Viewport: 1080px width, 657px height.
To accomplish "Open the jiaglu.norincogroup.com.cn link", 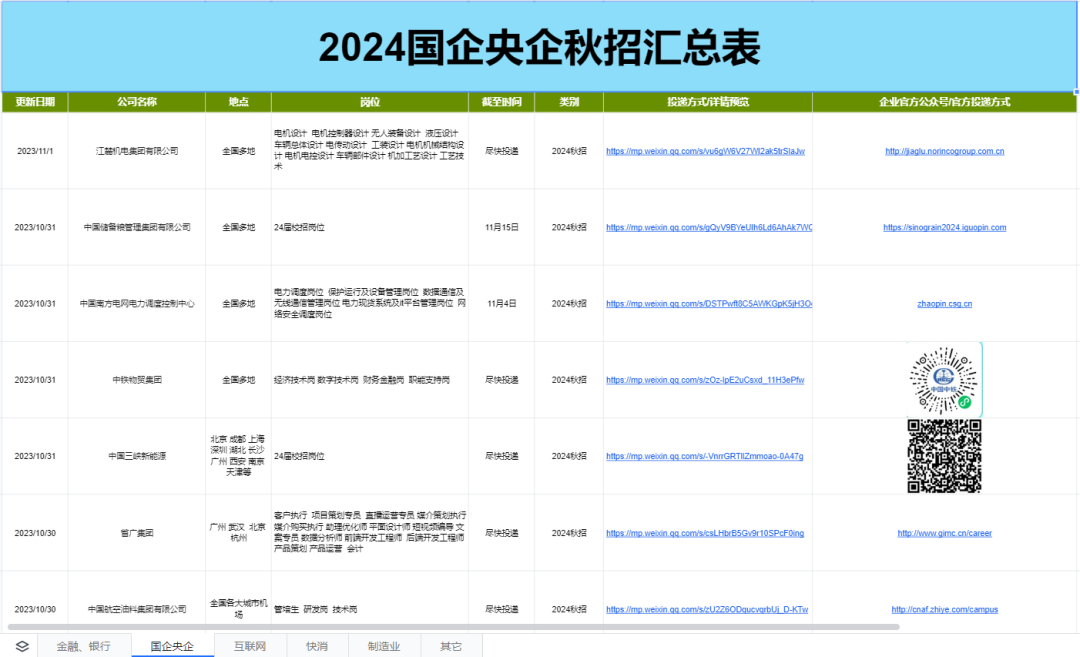I will pyautogui.click(x=944, y=151).
